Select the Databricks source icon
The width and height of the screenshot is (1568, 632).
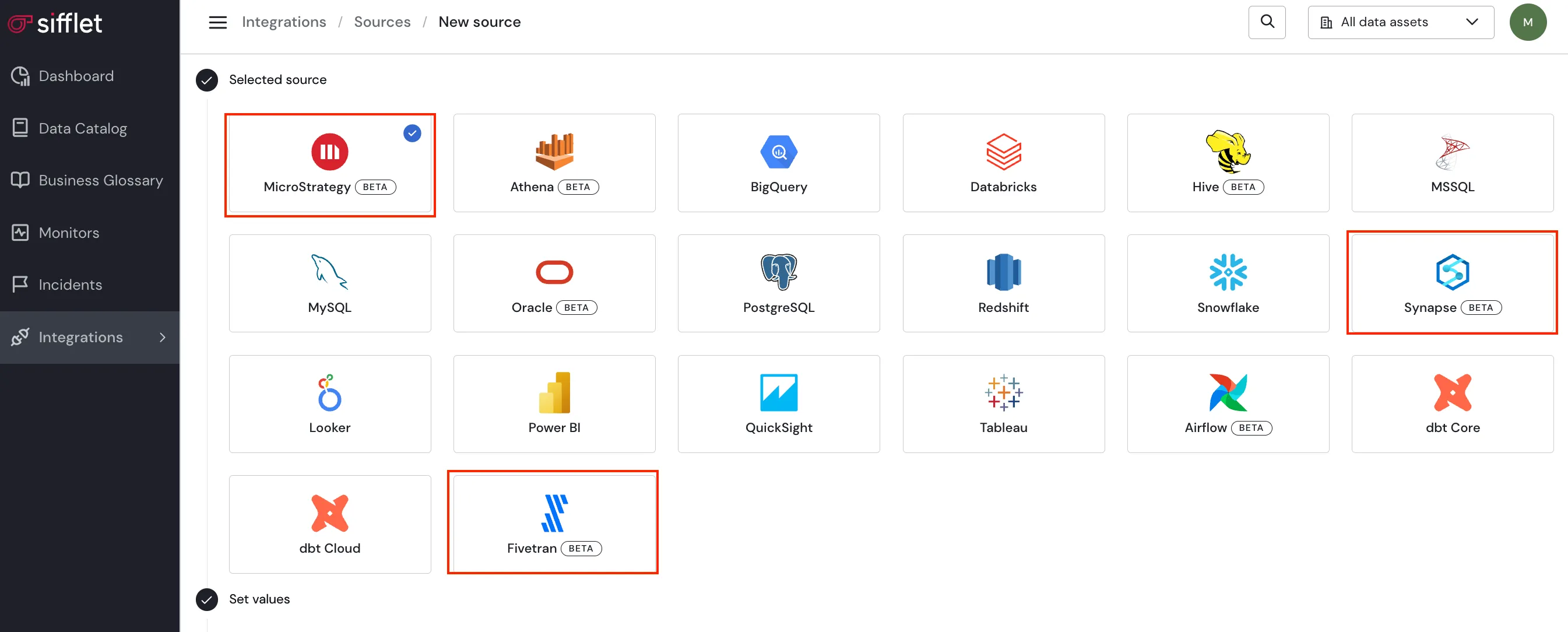pyautogui.click(x=1003, y=152)
